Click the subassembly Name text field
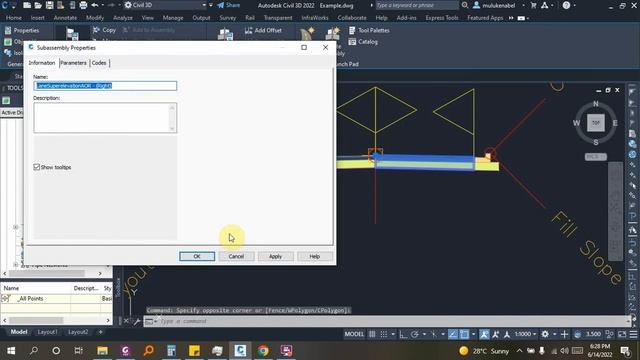The height and width of the screenshot is (360, 640). [x=105, y=86]
